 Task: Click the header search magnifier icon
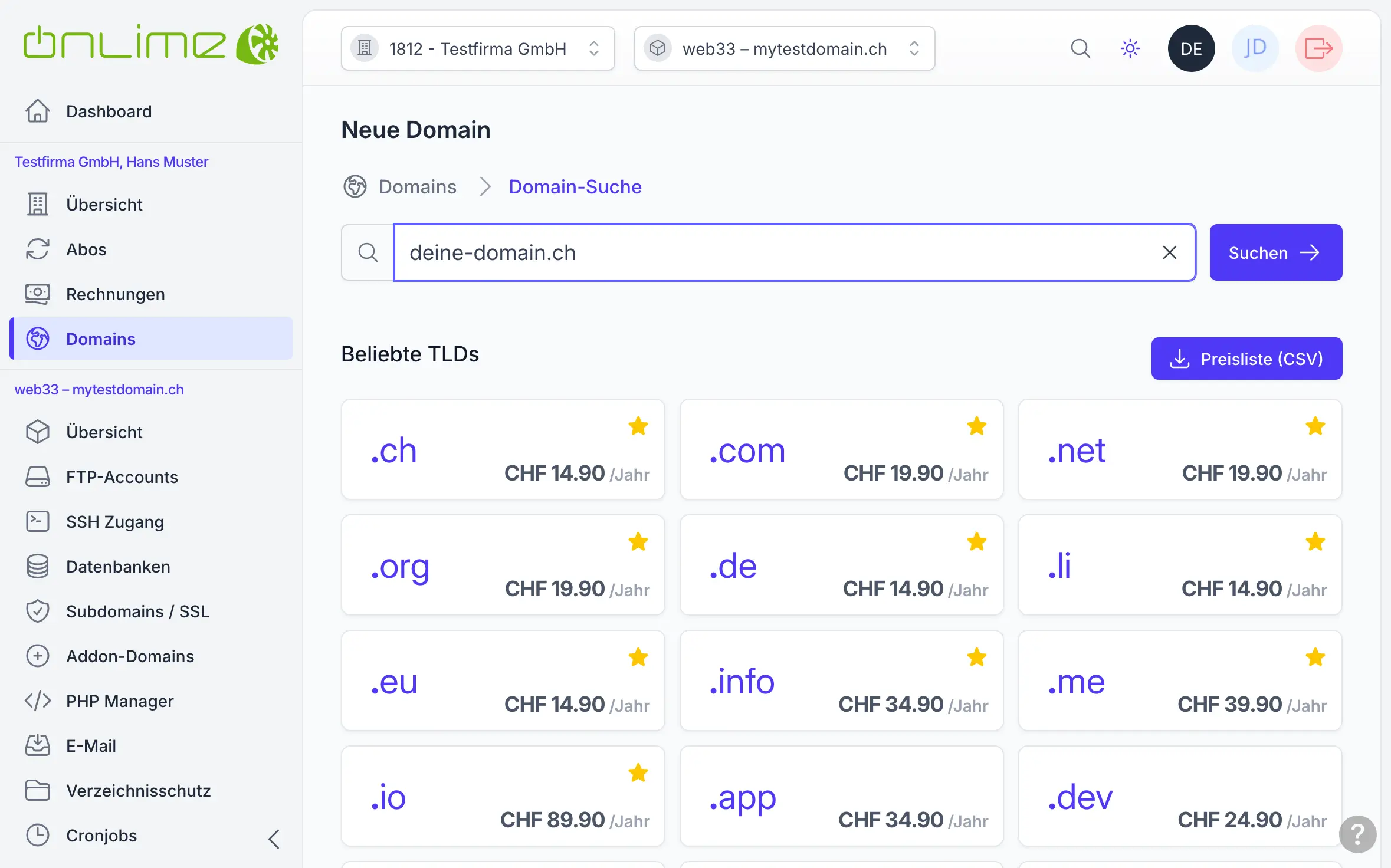1080,48
